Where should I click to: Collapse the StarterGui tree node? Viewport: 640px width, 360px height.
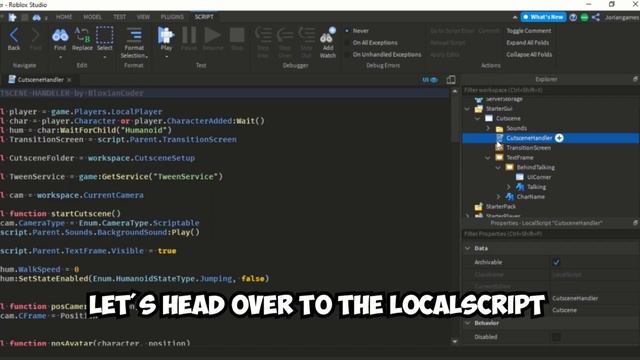click(467, 109)
